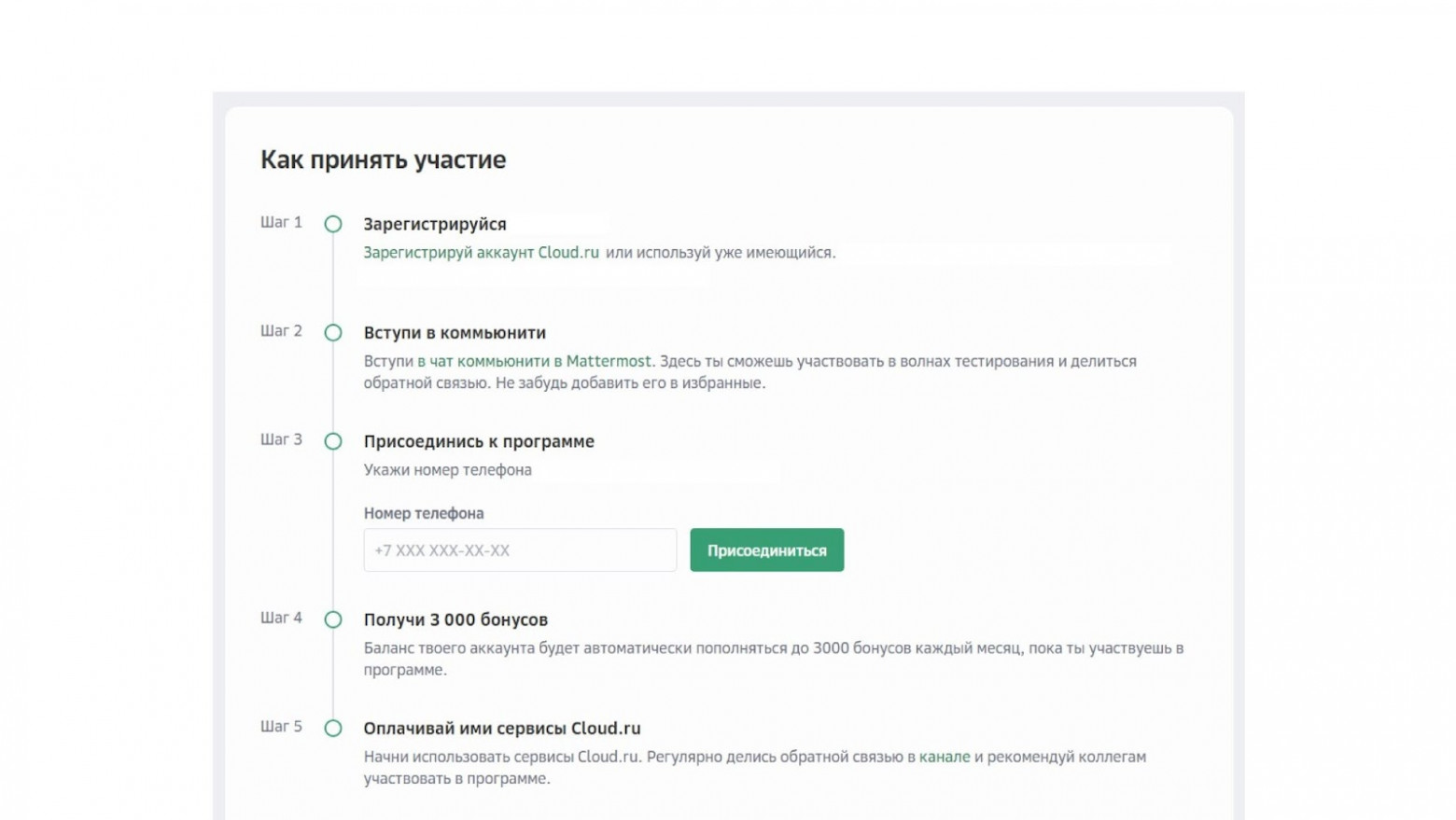Click the 'Укажи номер телефона' text

pyautogui.click(x=448, y=470)
